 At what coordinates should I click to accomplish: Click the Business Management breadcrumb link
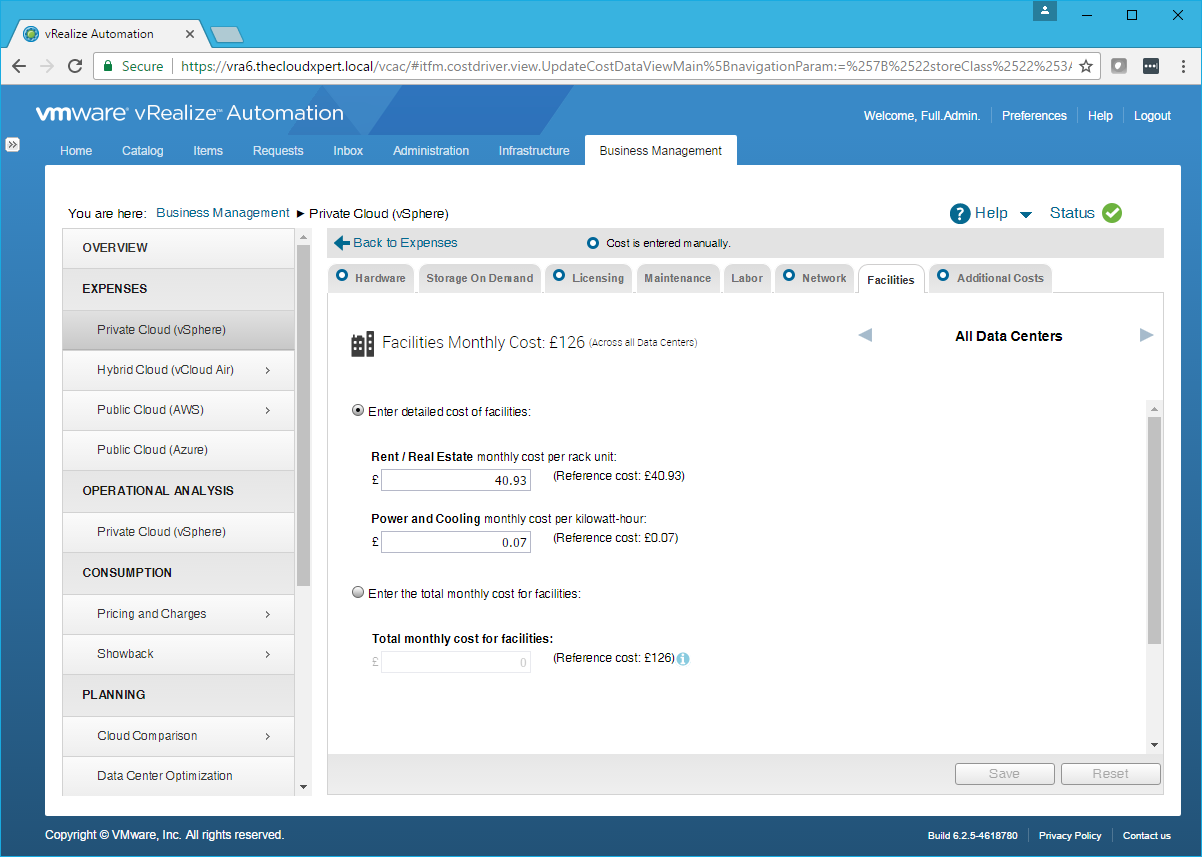click(x=223, y=213)
